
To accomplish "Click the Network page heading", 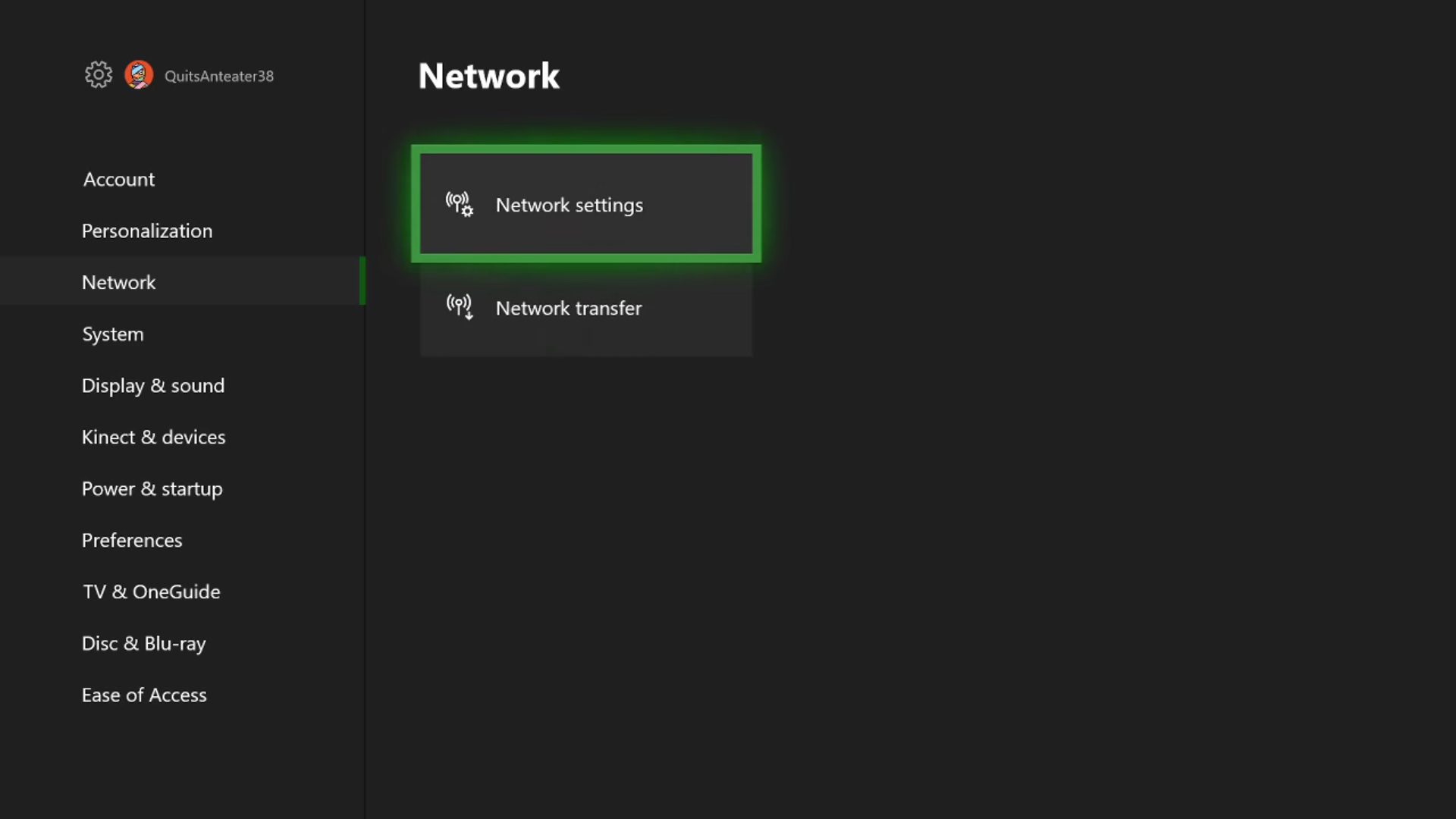I will click(x=489, y=76).
